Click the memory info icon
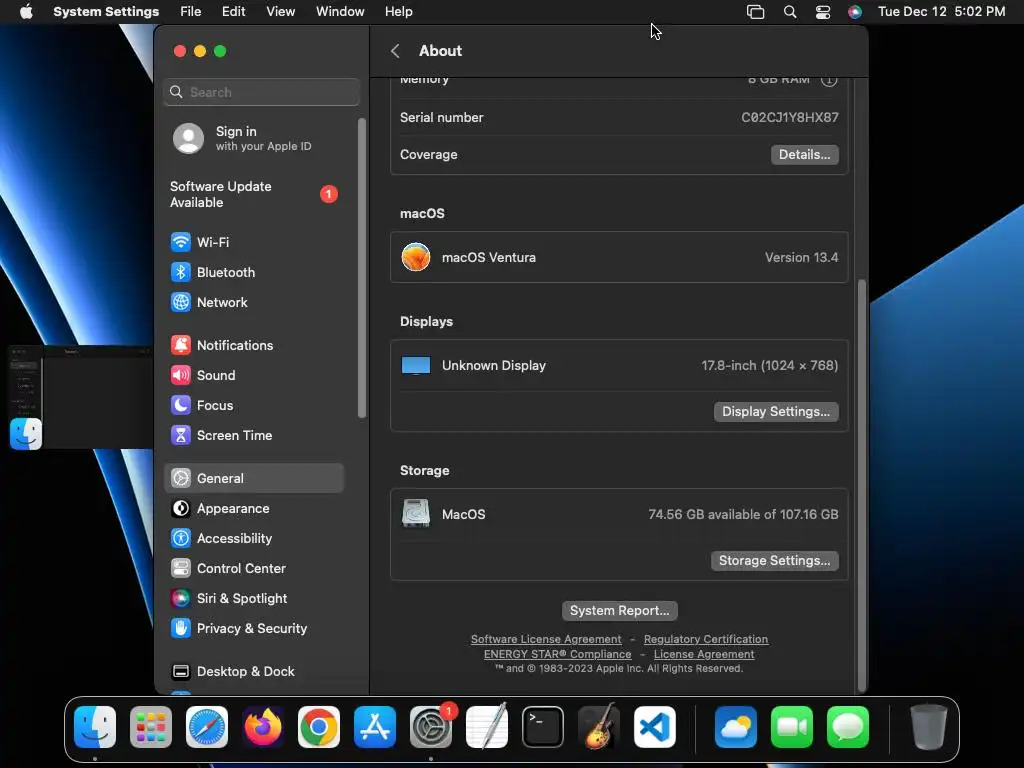The height and width of the screenshot is (768, 1024). pyautogui.click(x=829, y=80)
